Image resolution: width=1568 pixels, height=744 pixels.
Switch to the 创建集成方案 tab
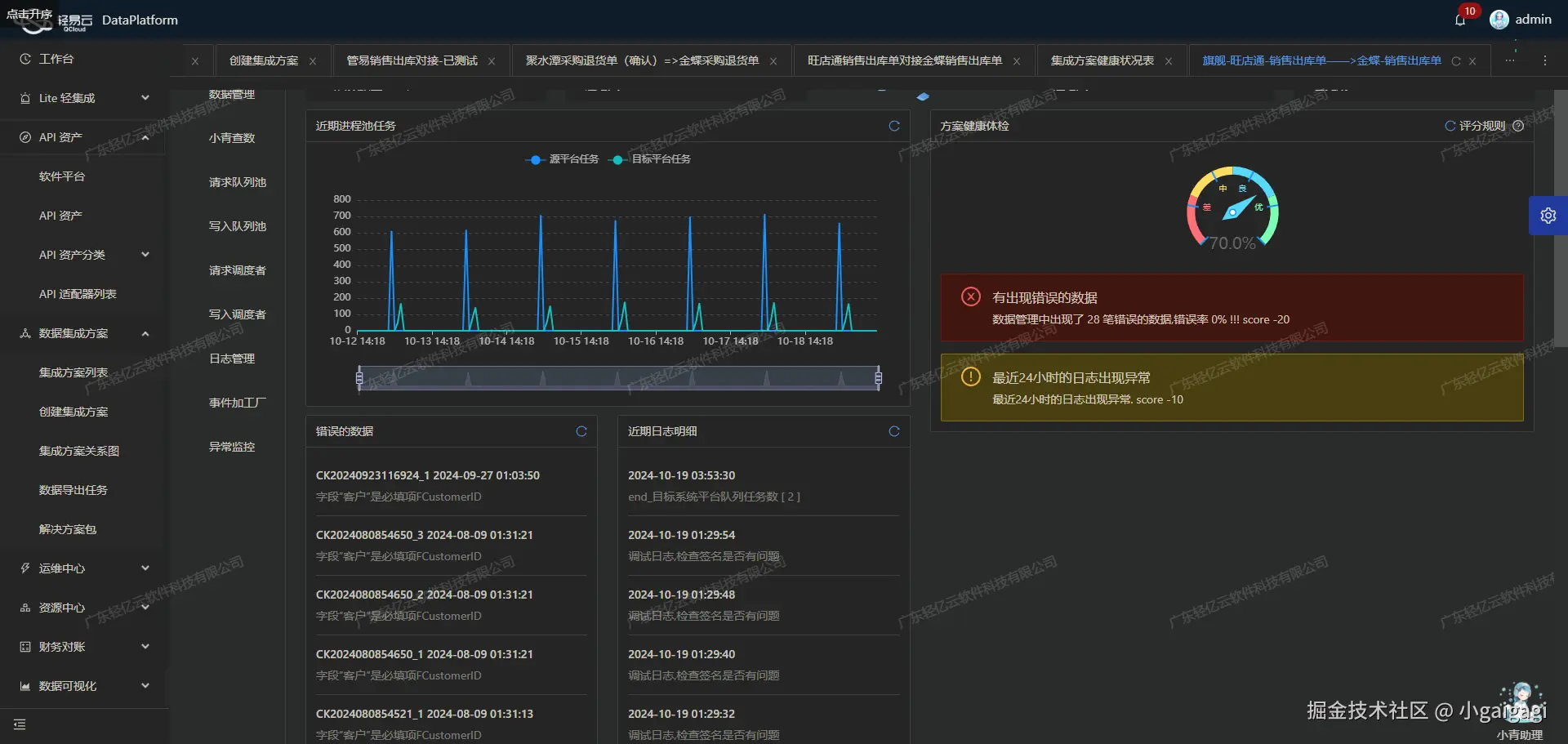tap(264, 60)
